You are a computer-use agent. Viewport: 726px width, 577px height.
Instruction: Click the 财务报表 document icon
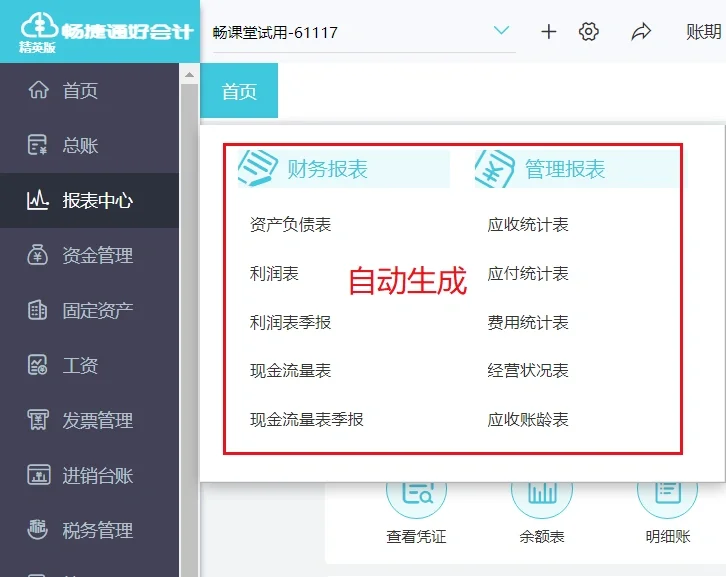pos(257,168)
